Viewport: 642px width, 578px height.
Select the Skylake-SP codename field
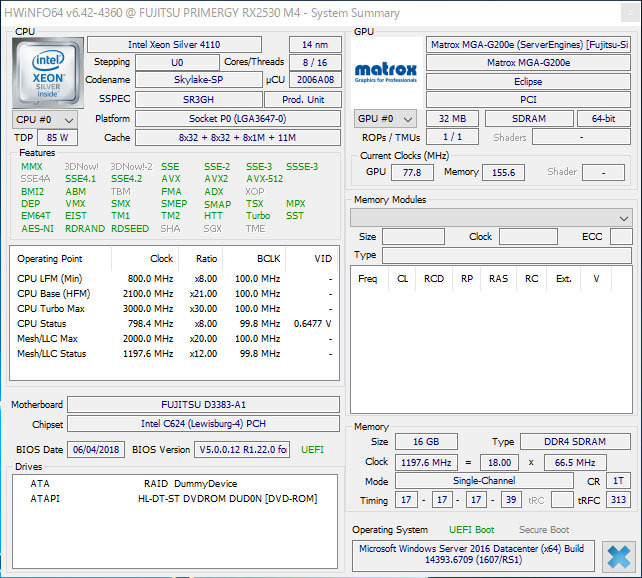199,80
